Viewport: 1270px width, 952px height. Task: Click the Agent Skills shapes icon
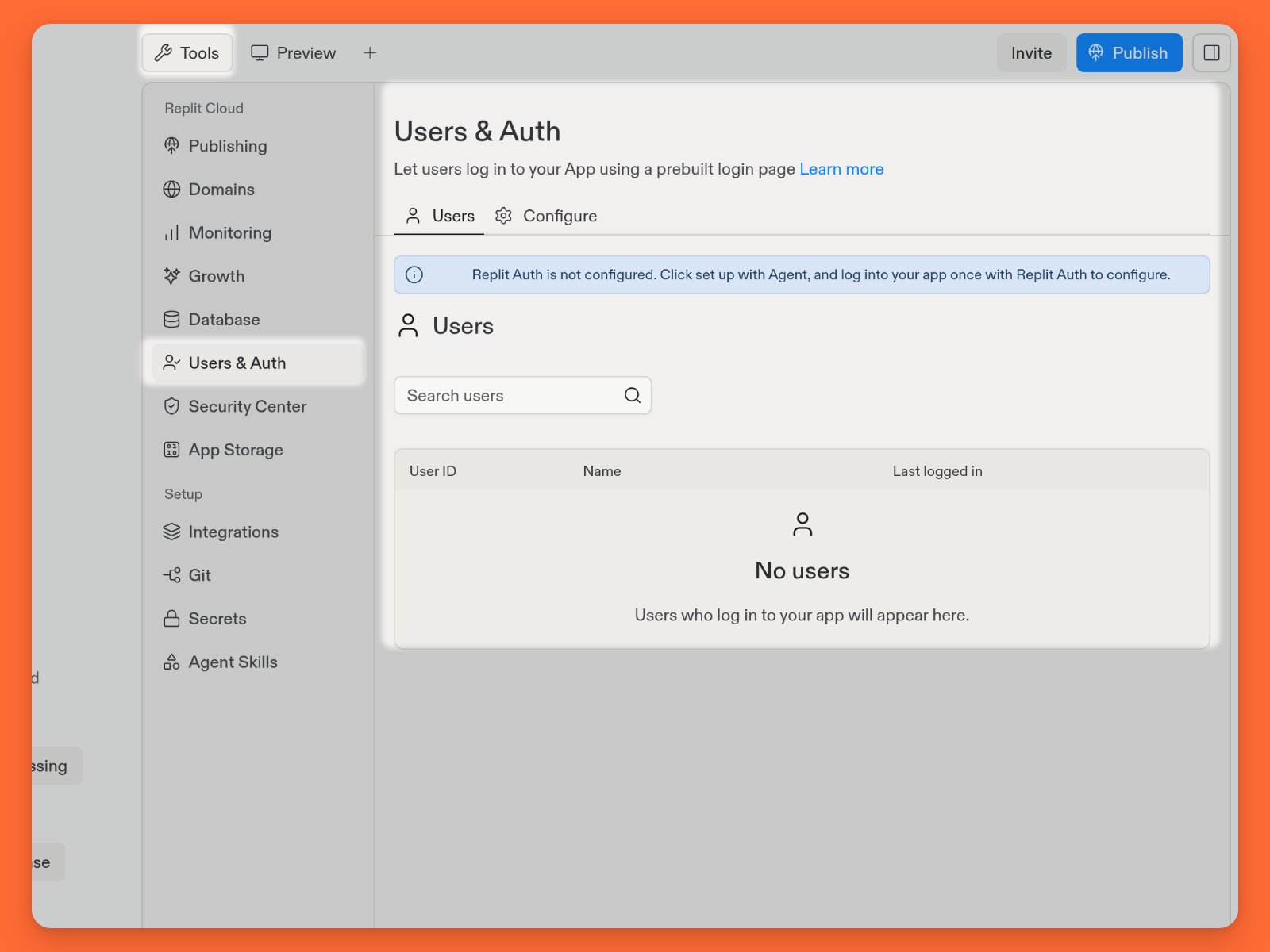coord(171,662)
